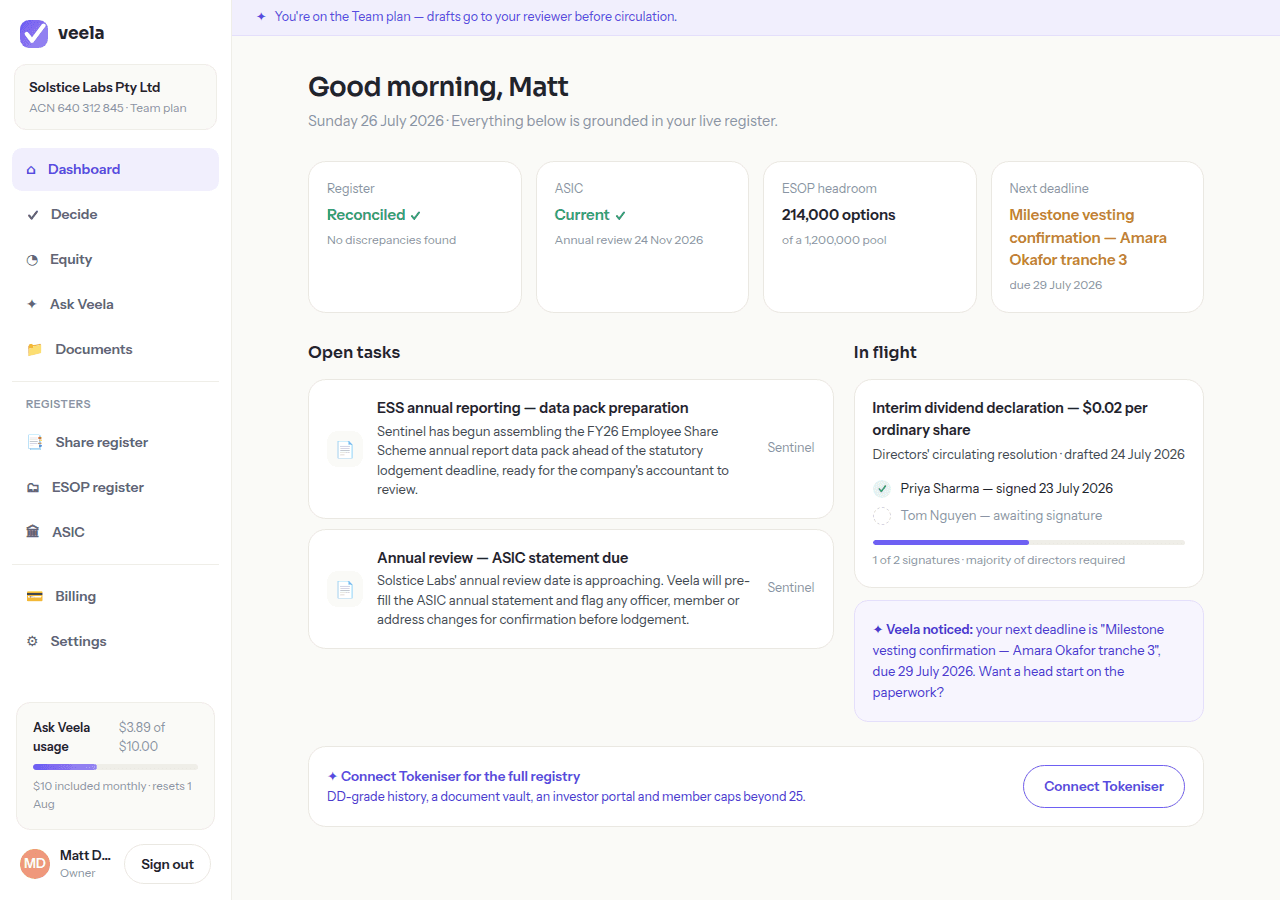
Task: Click the Settings gear icon
Action: click(x=32, y=641)
